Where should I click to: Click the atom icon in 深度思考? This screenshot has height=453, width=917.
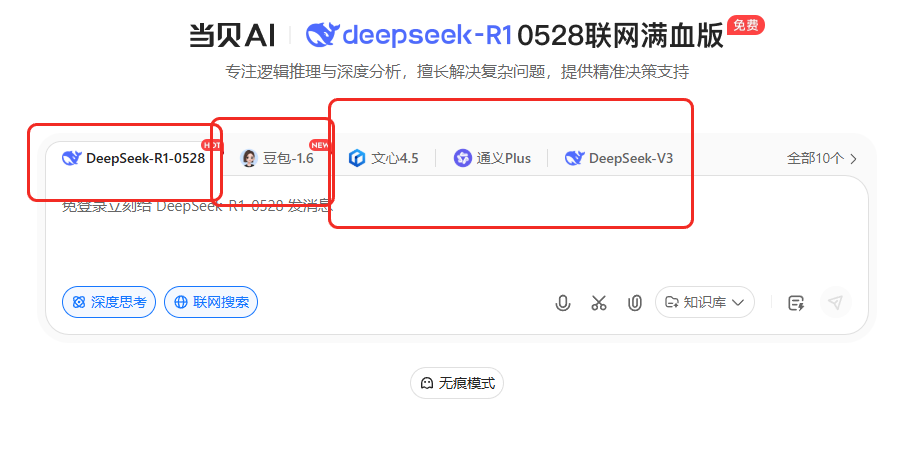point(79,302)
